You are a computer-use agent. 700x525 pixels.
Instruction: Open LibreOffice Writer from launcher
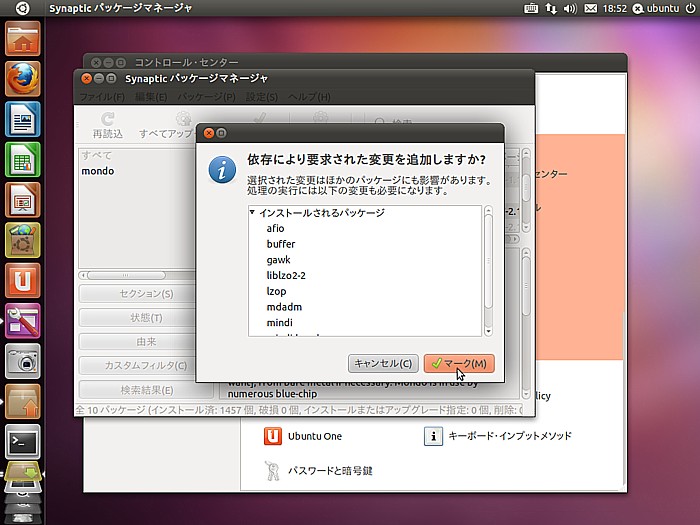[23, 119]
